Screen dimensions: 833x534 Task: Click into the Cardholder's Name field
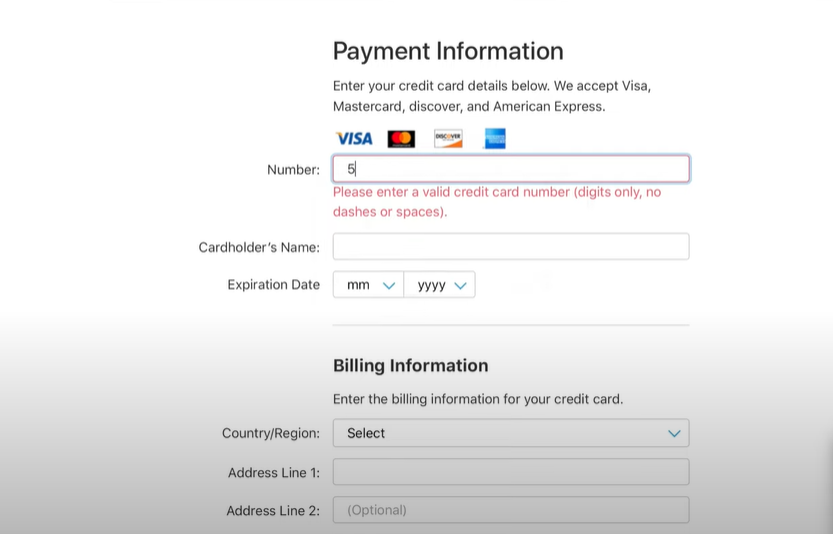(511, 247)
